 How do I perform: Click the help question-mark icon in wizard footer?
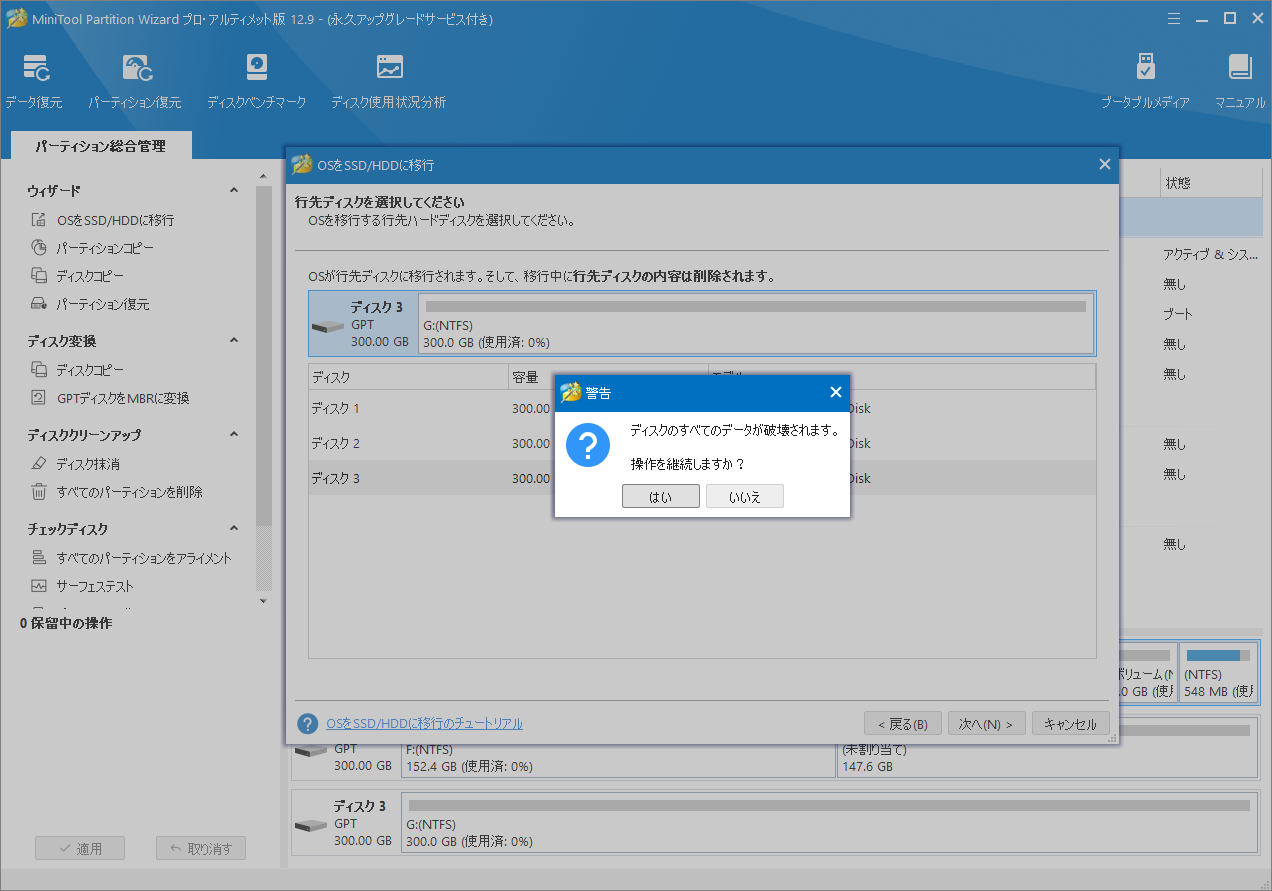tap(308, 724)
